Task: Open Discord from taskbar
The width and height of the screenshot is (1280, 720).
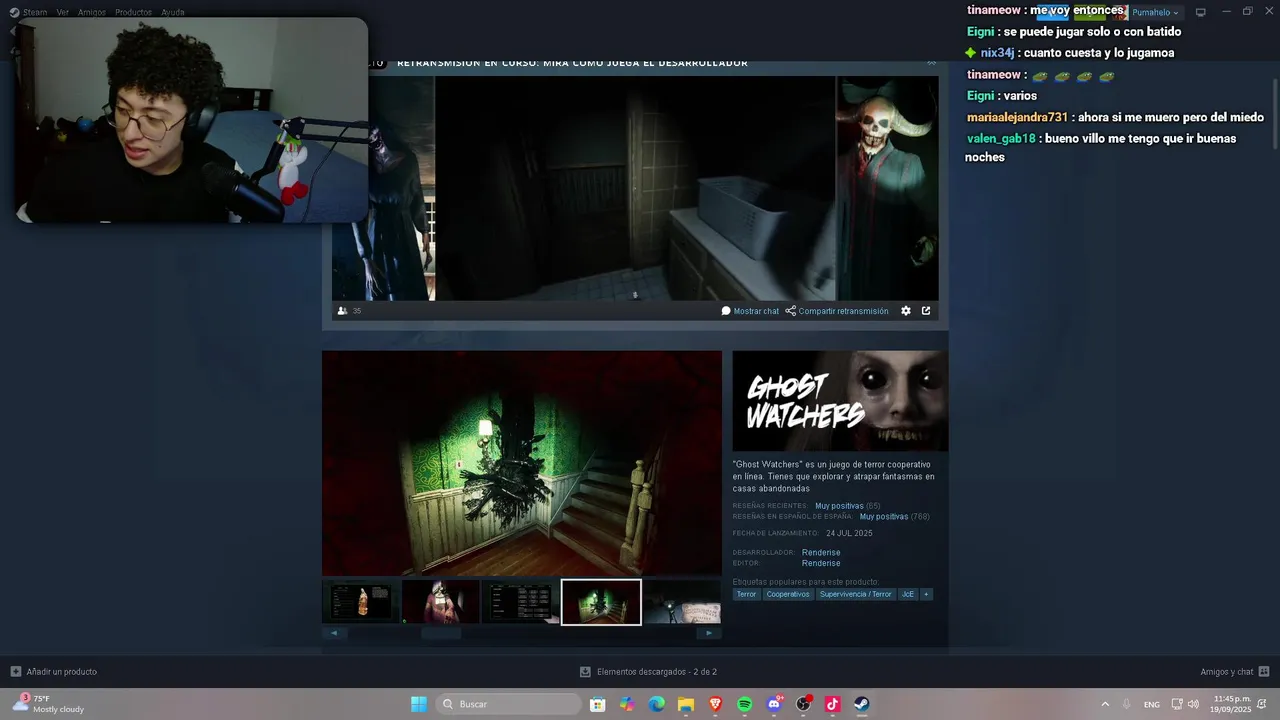Action: [x=774, y=704]
